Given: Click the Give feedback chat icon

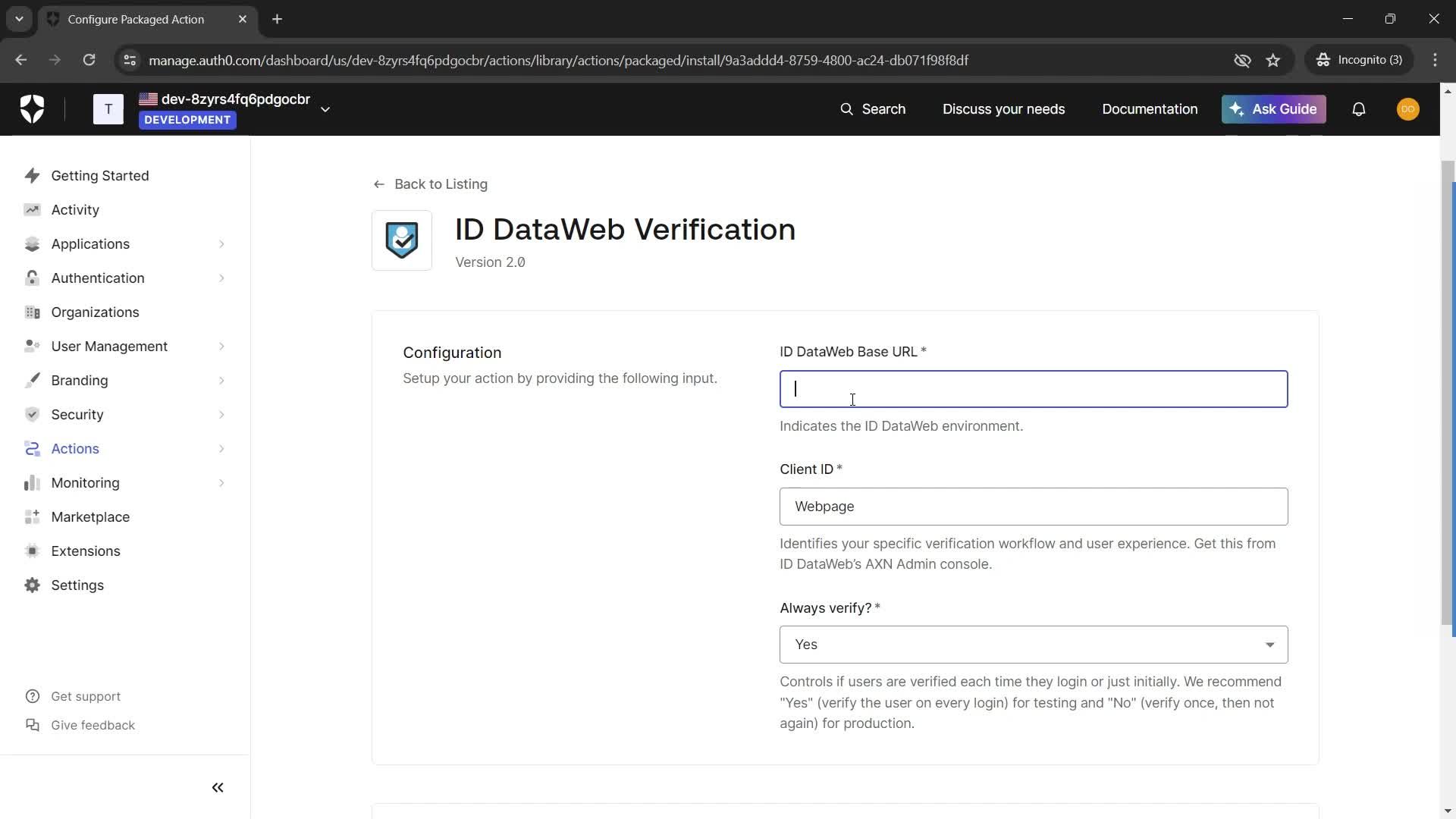Looking at the screenshot, I should tap(33, 725).
